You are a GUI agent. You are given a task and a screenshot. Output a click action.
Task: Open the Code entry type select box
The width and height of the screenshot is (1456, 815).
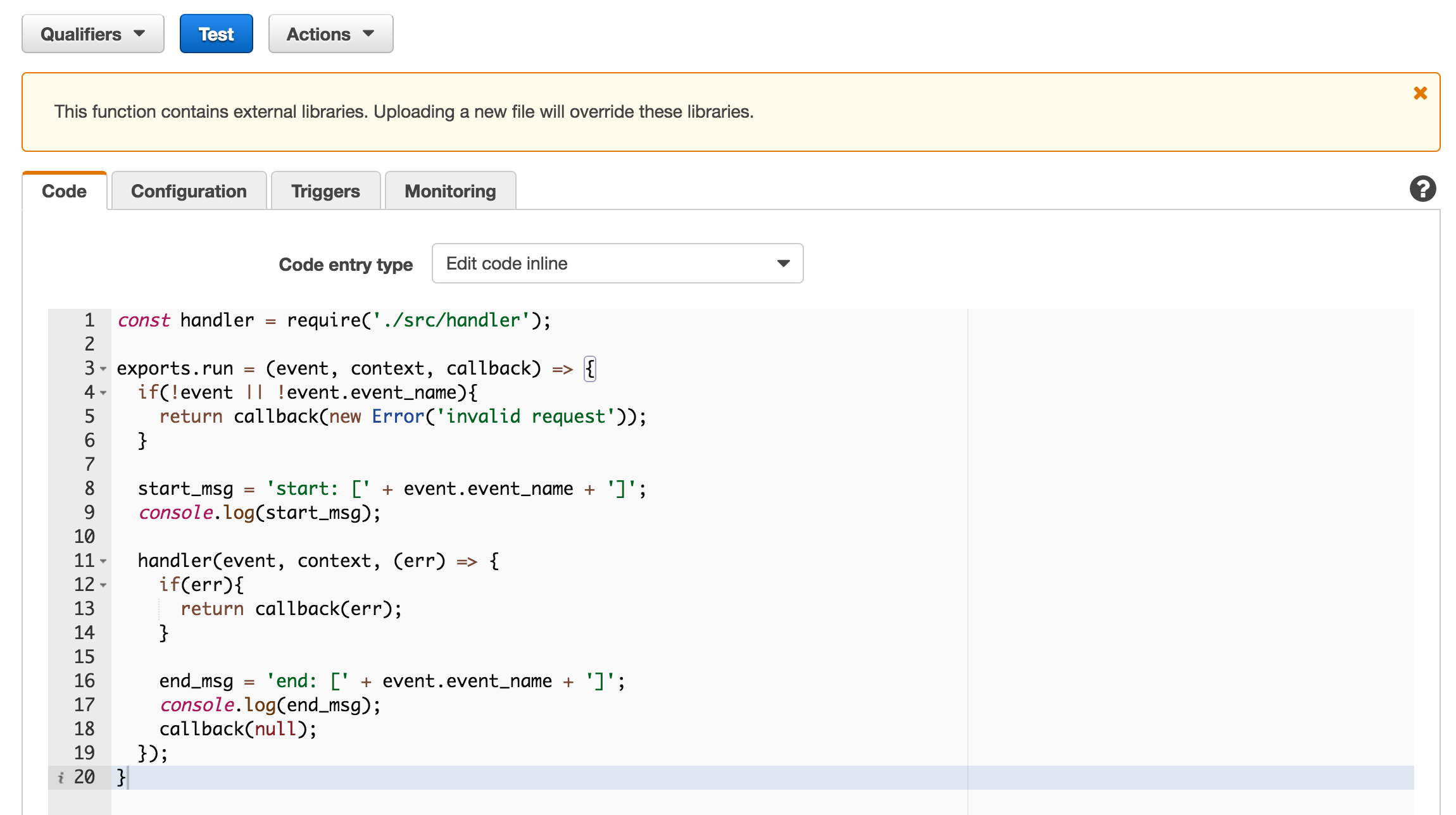tap(617, 263)
